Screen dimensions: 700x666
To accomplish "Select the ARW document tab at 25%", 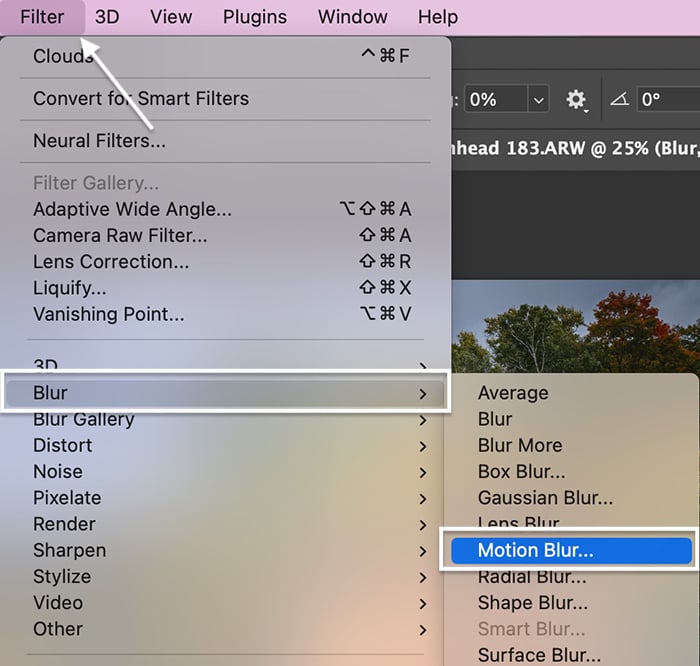I will [575, 148].
